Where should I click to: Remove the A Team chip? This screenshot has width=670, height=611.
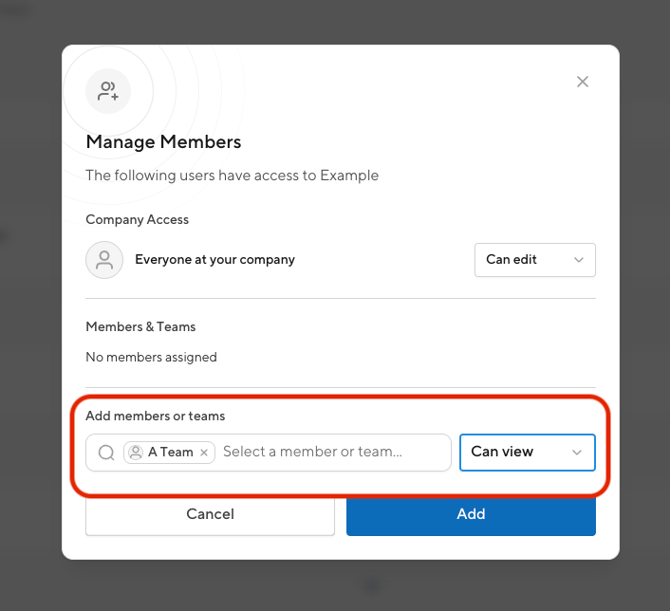(x=204, y=452)
